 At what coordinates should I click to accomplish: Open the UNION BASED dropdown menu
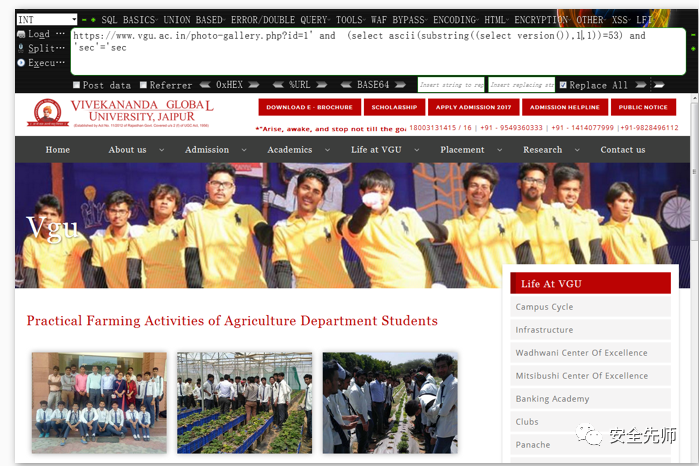(194, 20)
